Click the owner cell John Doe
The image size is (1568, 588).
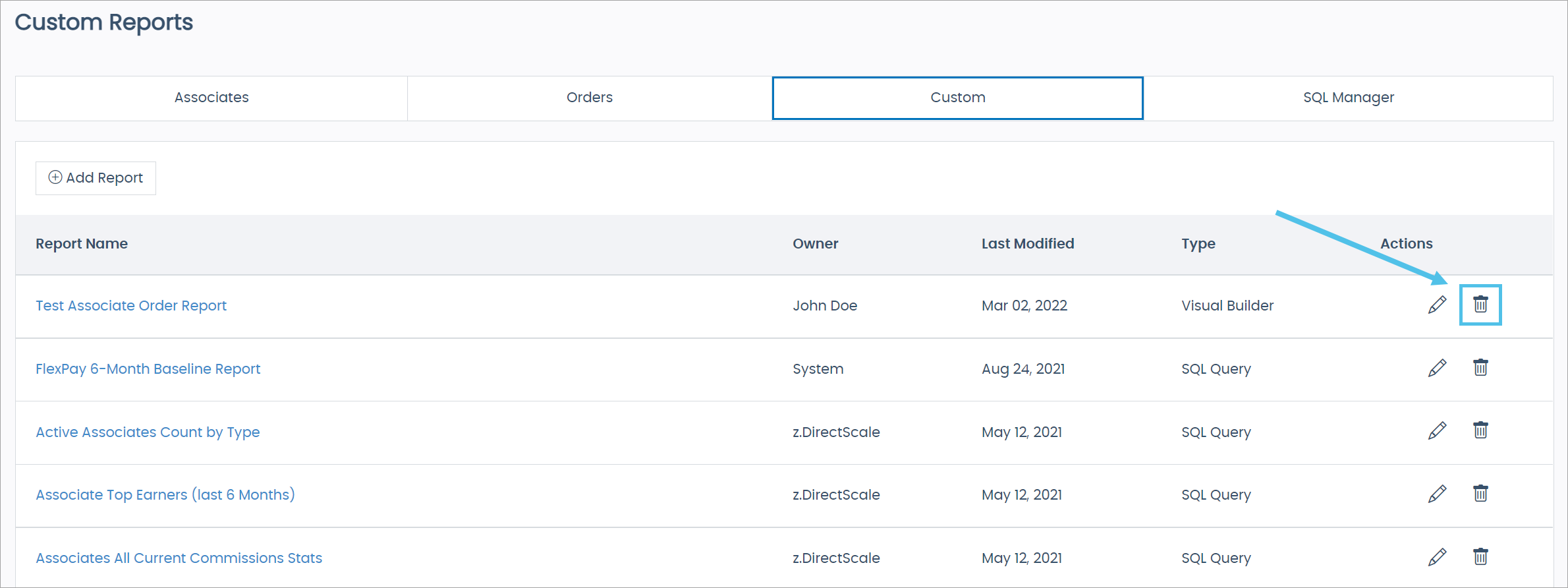tap(825, 306)
